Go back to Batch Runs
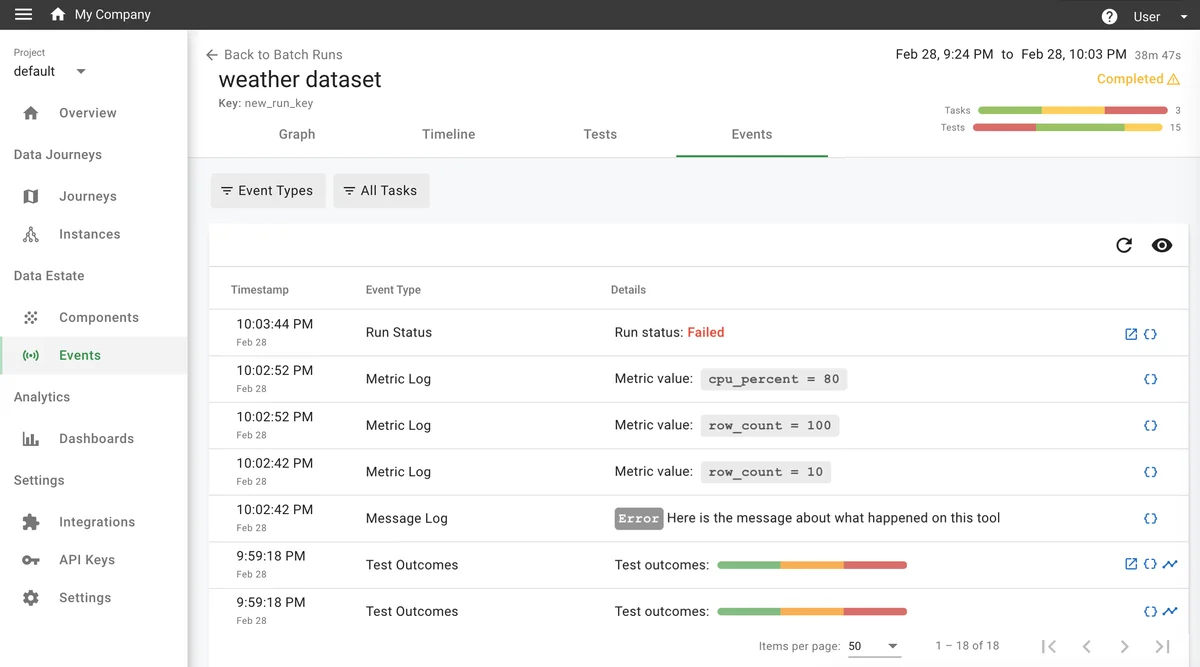 [274, 55]
